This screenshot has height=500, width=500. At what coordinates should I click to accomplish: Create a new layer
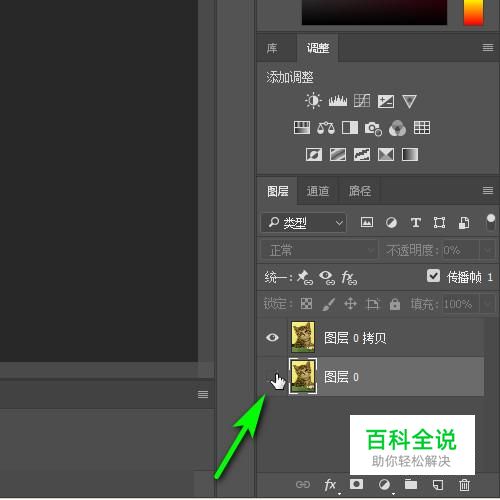pos(438,485)
